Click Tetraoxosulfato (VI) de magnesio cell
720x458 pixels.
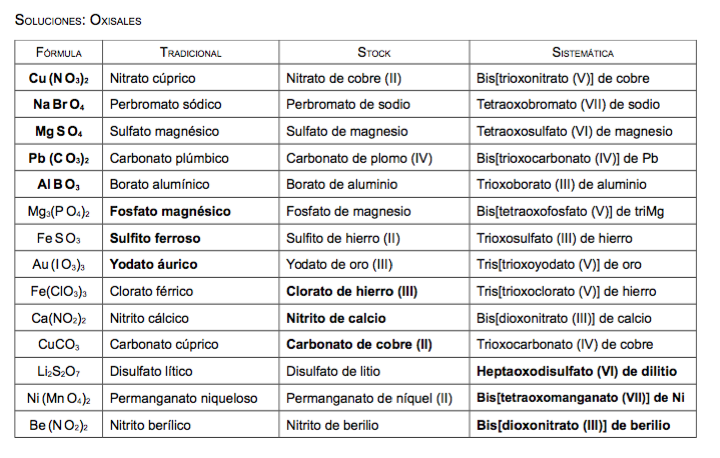(583, 131)
